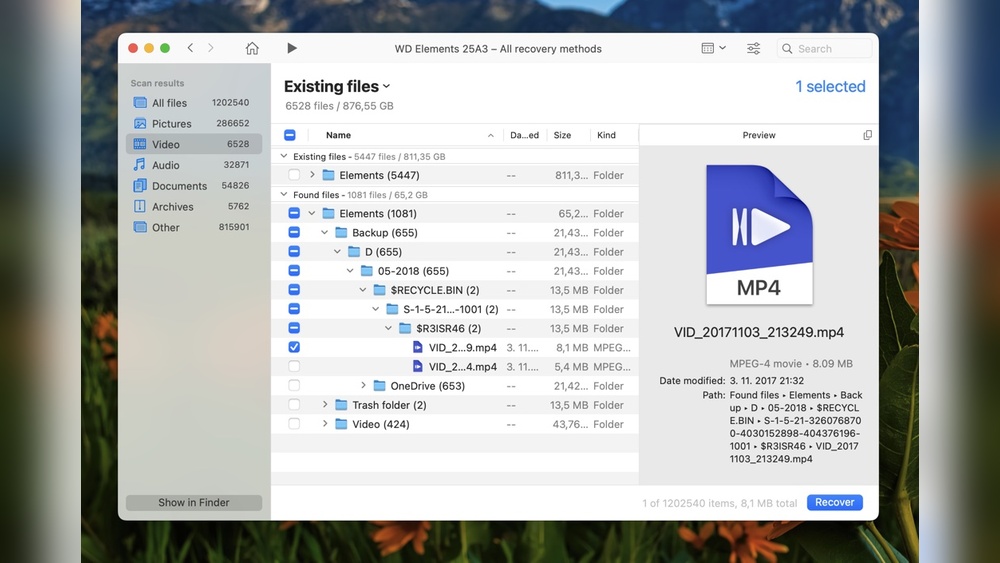Click the $RECYCLE.BIN folder icon
Screen dimensions: 1000x563
(x=379, y=289)
